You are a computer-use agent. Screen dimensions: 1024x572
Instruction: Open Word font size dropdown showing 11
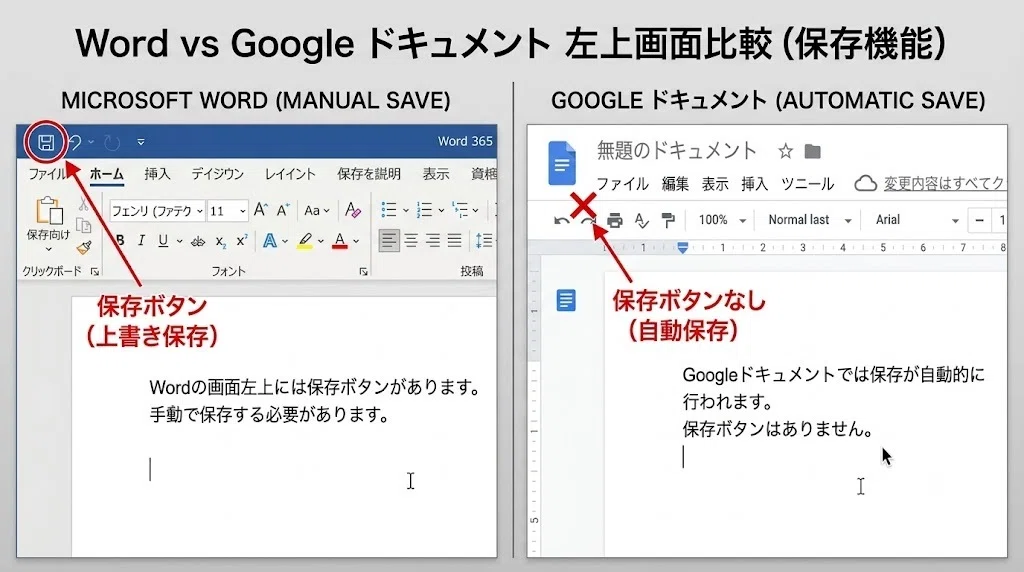point(228,211)
